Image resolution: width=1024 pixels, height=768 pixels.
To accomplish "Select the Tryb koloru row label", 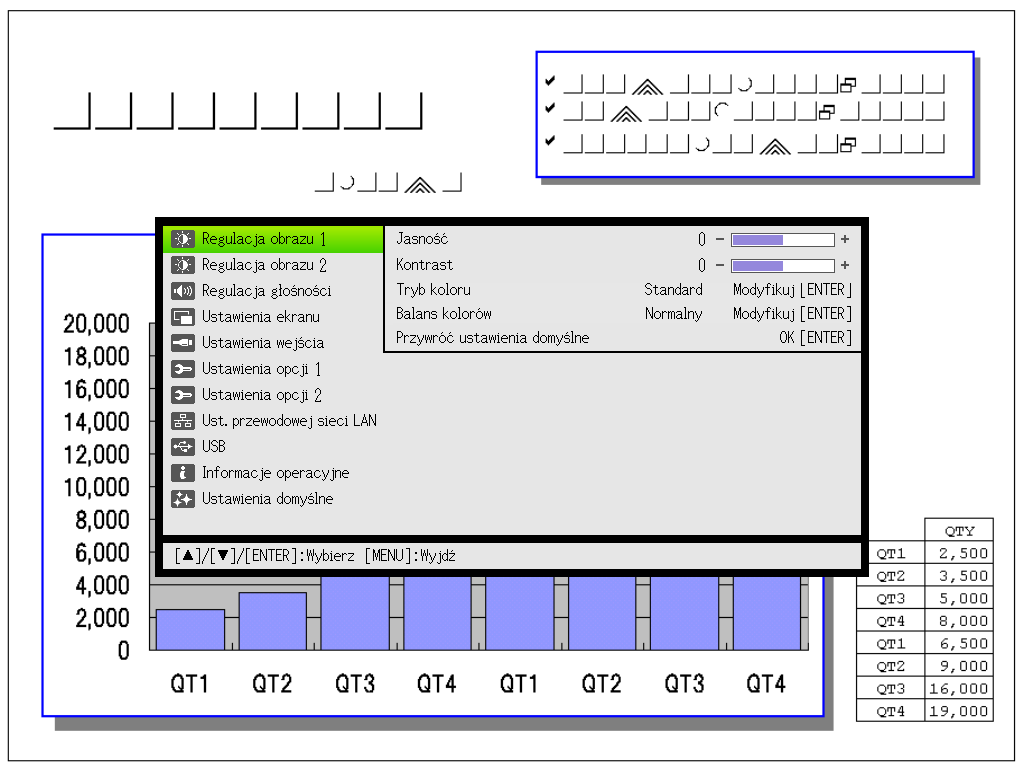I will [x=433, y=290].
